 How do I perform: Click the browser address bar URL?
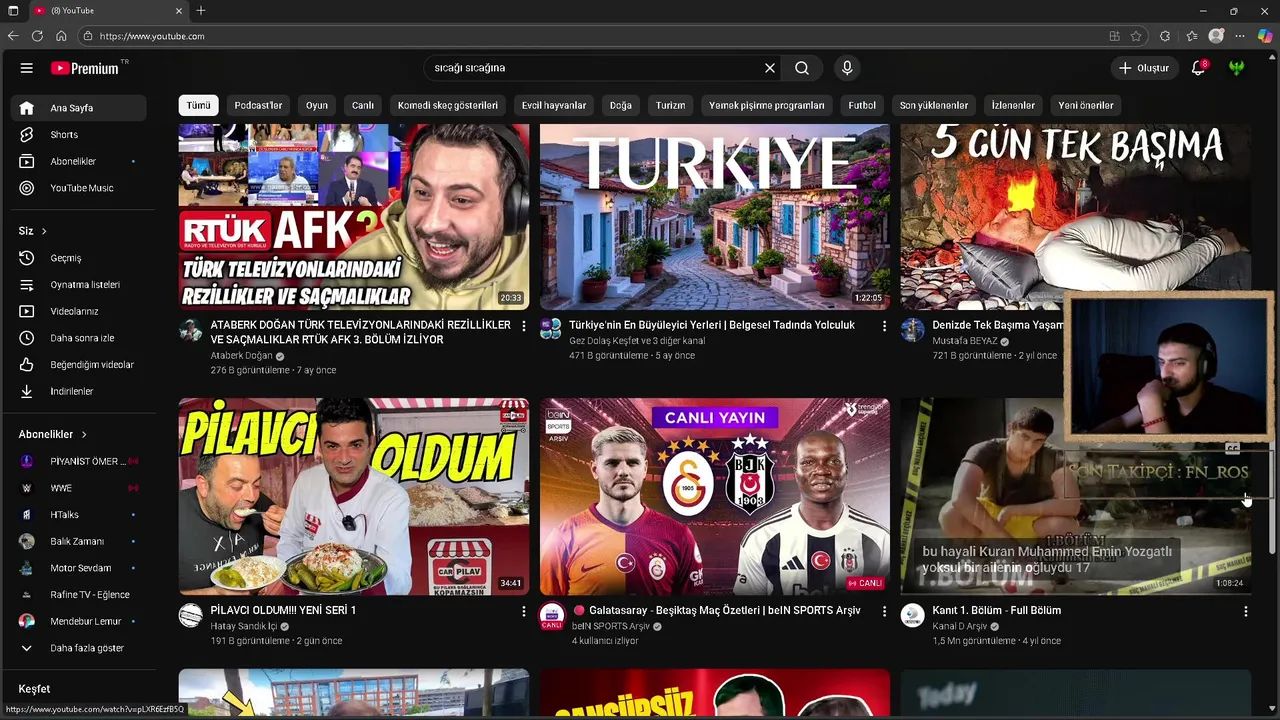152,36
